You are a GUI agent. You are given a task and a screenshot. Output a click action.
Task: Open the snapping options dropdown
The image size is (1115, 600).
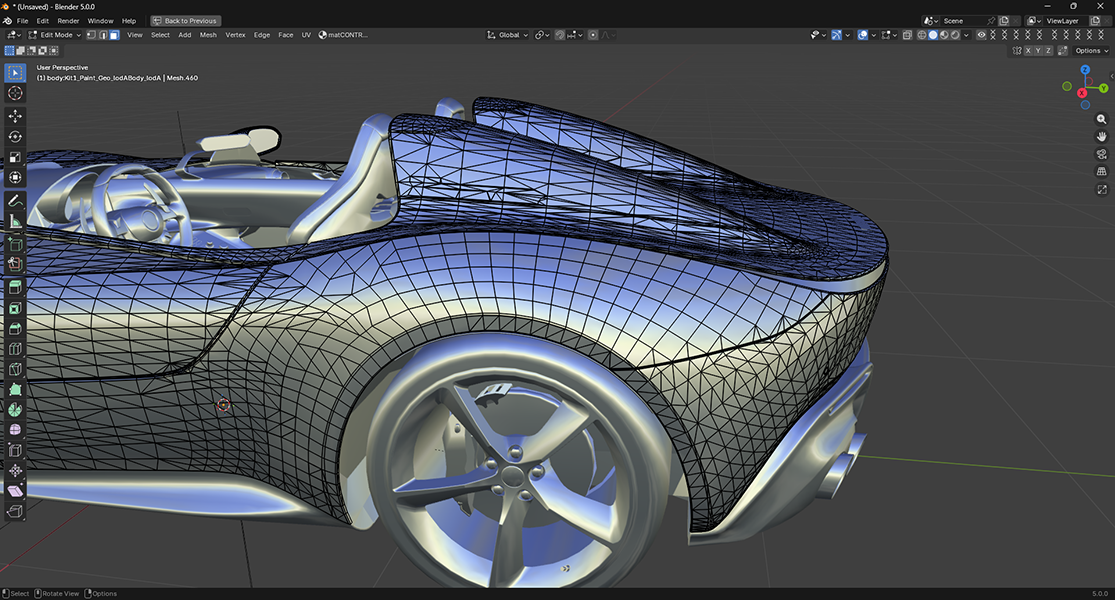[x=575, y=35]
